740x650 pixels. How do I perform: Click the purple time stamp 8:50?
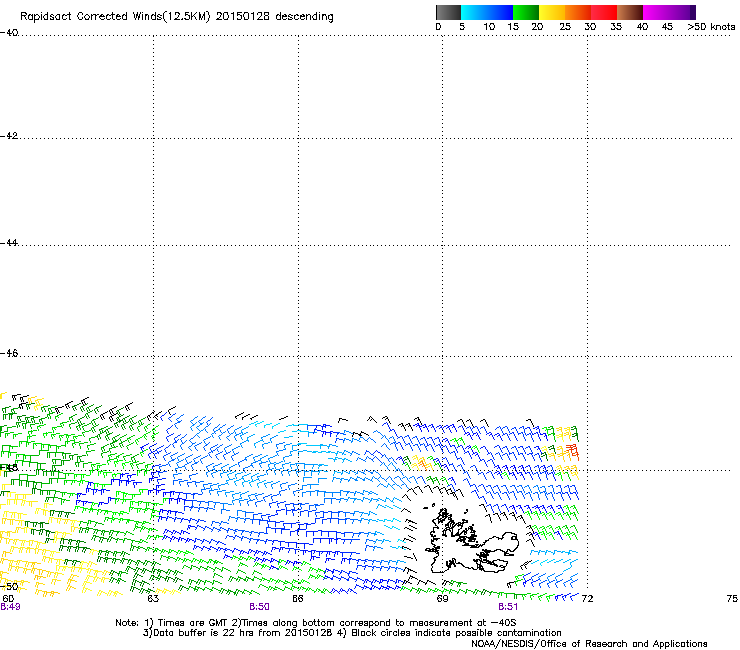pyautogui.click(x=260, y=607)
